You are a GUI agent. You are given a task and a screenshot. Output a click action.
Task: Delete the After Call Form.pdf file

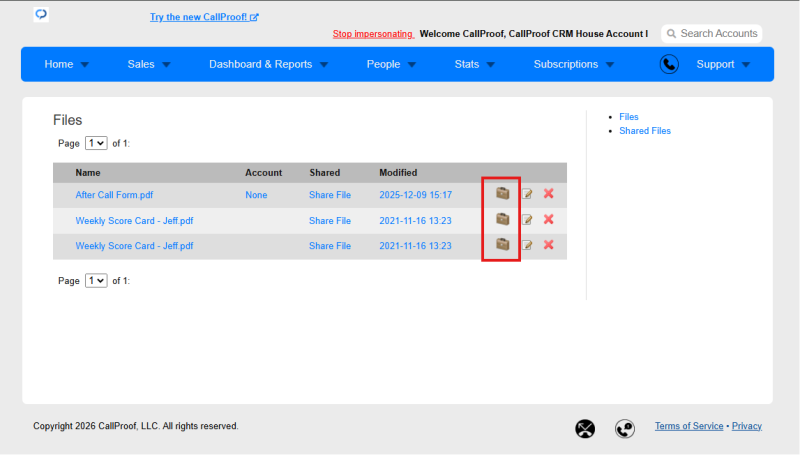[x=548, y=193]
